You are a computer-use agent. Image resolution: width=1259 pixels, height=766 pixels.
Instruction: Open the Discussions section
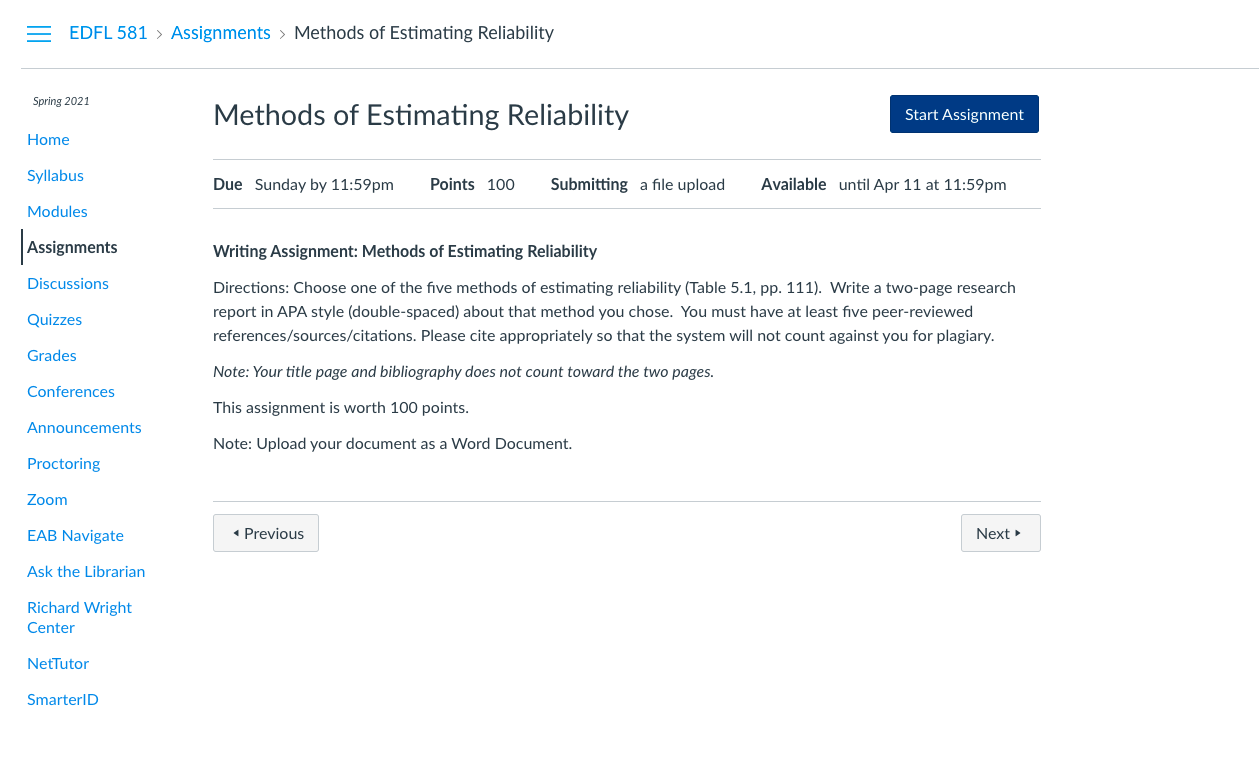(x=68, y=283)
